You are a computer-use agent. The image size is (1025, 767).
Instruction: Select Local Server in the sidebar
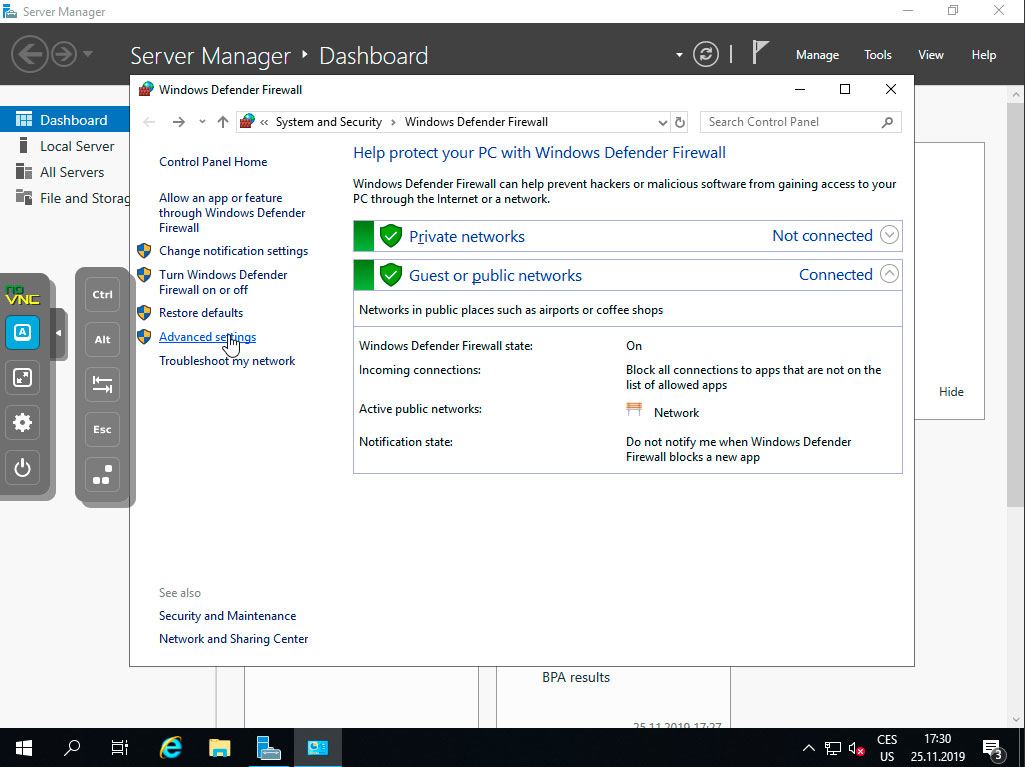74,145
